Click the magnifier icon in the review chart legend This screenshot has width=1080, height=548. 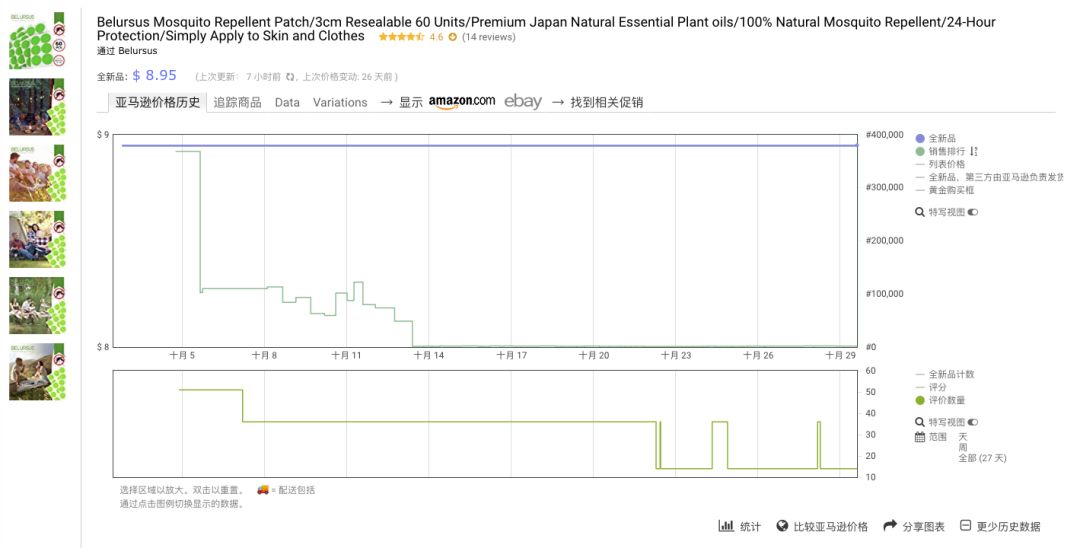click(x=920, y=422)
